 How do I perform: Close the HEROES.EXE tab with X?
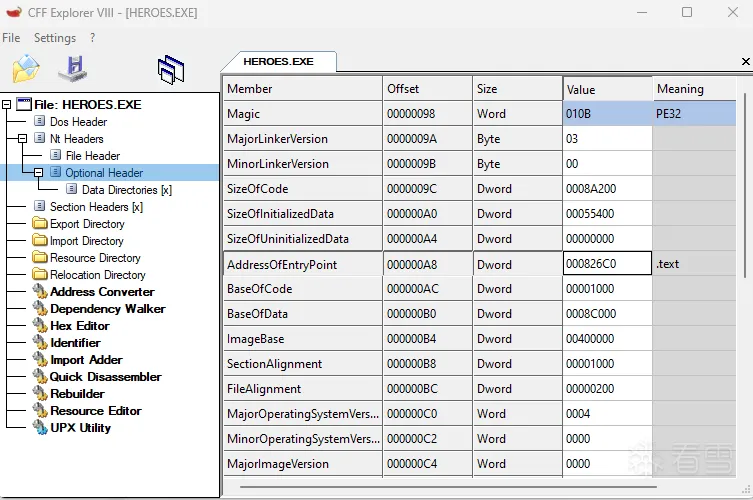click(x=745, y=61)
